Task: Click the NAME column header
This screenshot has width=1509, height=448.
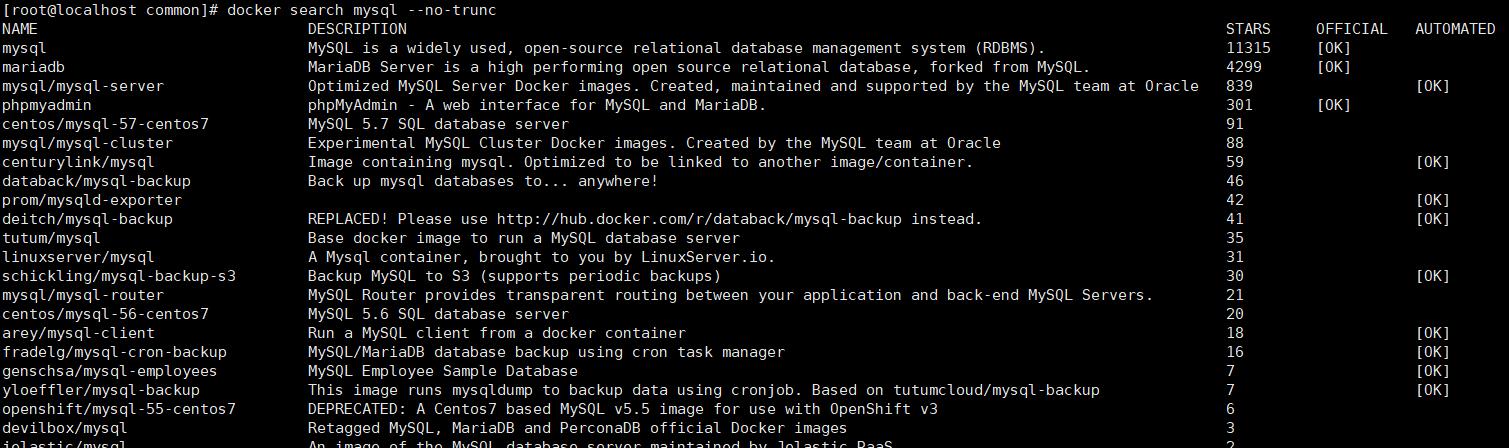Action: 20,29
